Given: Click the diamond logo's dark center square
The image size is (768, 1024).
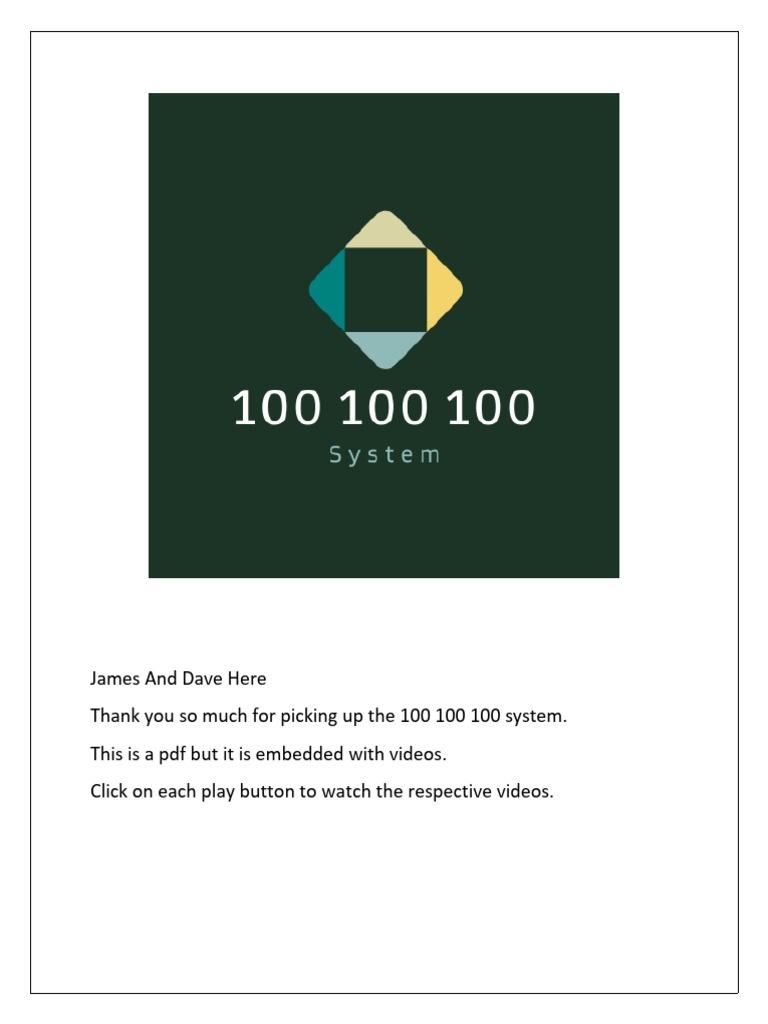Looking at the screenshot, I should click(x=385, y=289).
